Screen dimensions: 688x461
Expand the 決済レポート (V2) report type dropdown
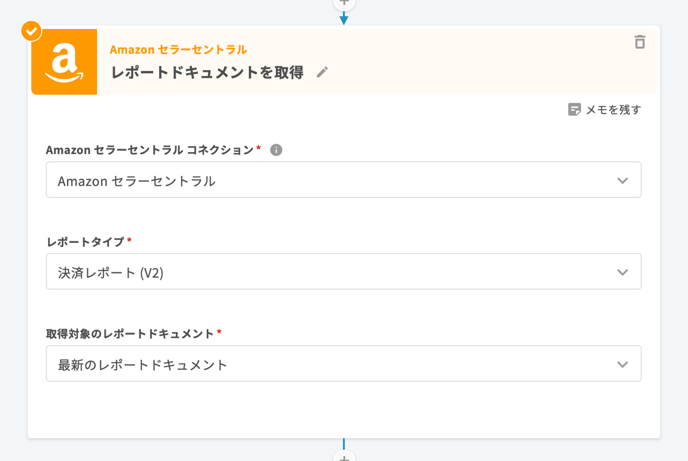pyautogui.click(x=344, y=272)
